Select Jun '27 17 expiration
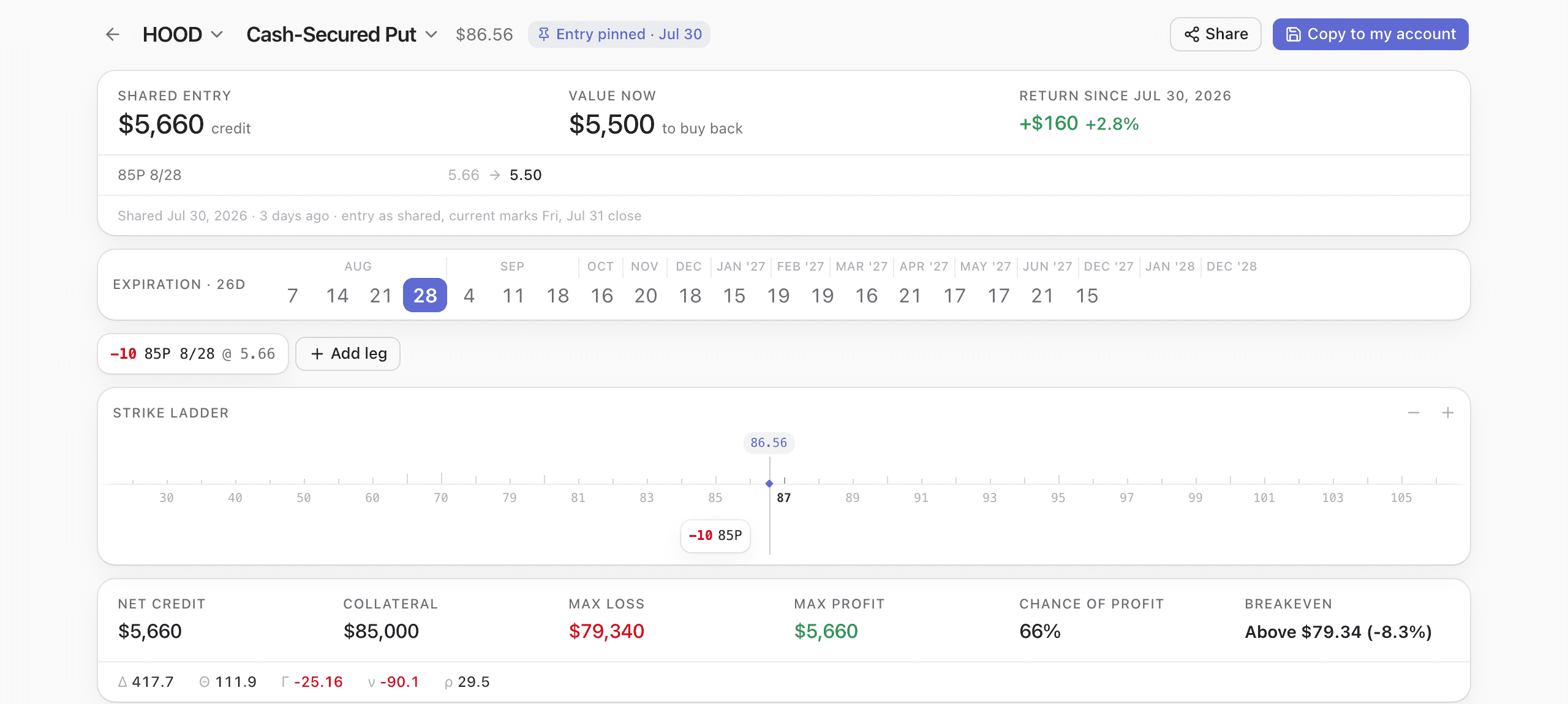The width and height of the screenshot is (1568, 704). pos(954,296)
